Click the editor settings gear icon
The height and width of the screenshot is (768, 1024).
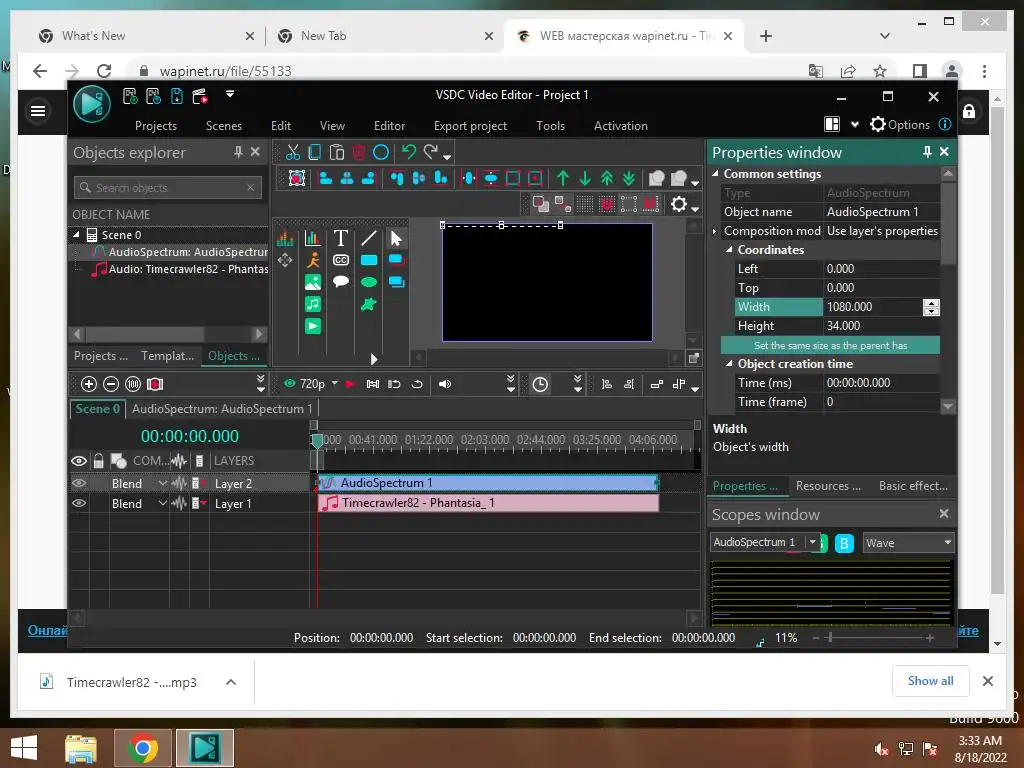coord(679,204)
